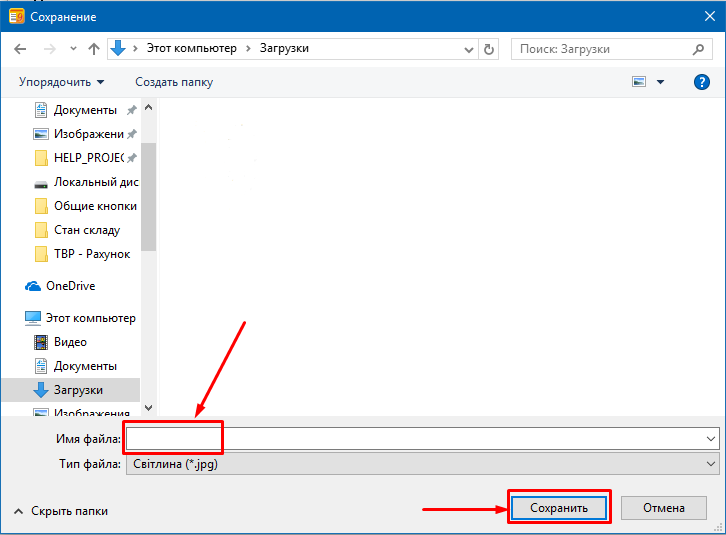This screenshot has height=535, width=726.
Task: Click the Back navigation arrow
Action: pyautogui.click(x=20, y=48)
